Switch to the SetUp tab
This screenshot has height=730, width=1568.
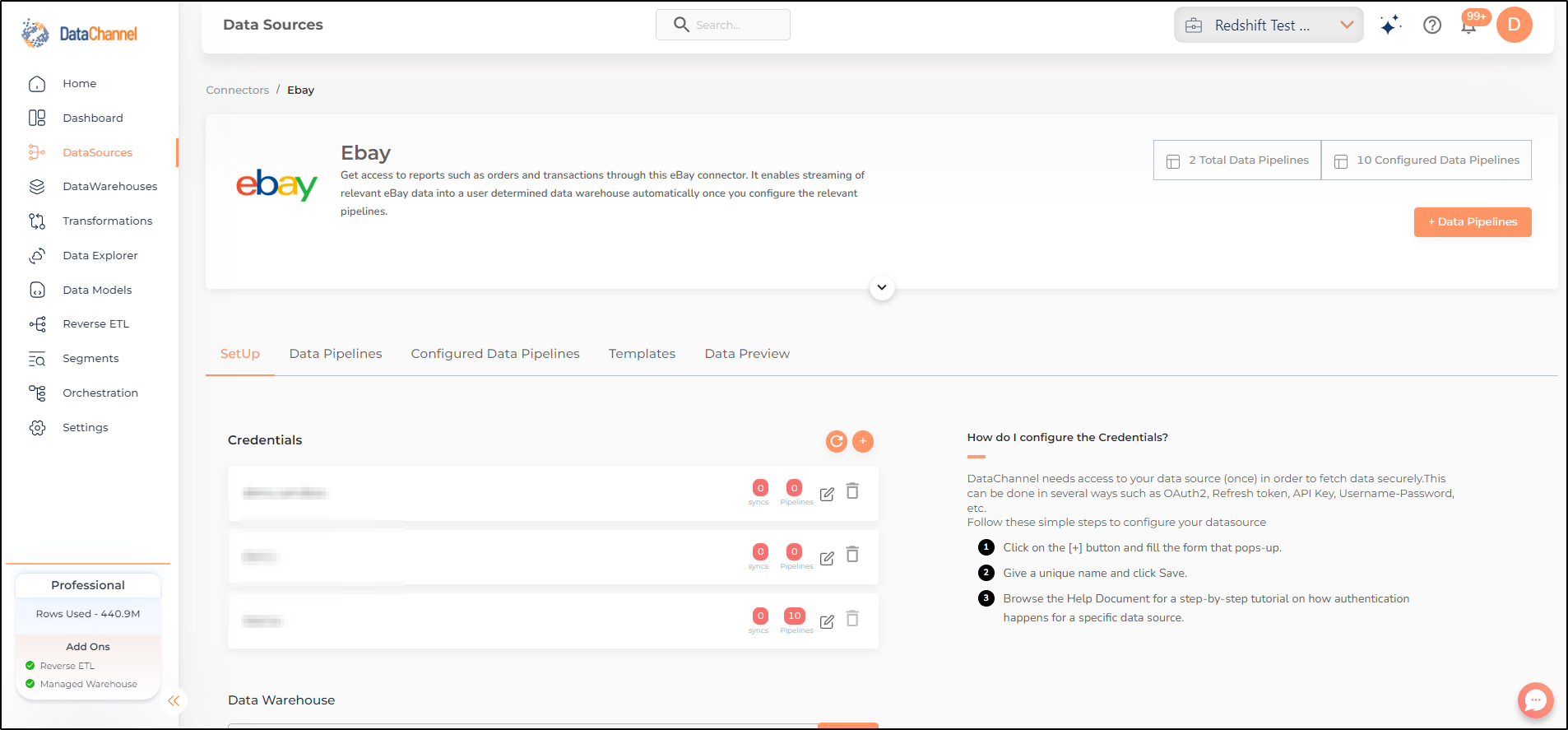pos(240,354)
